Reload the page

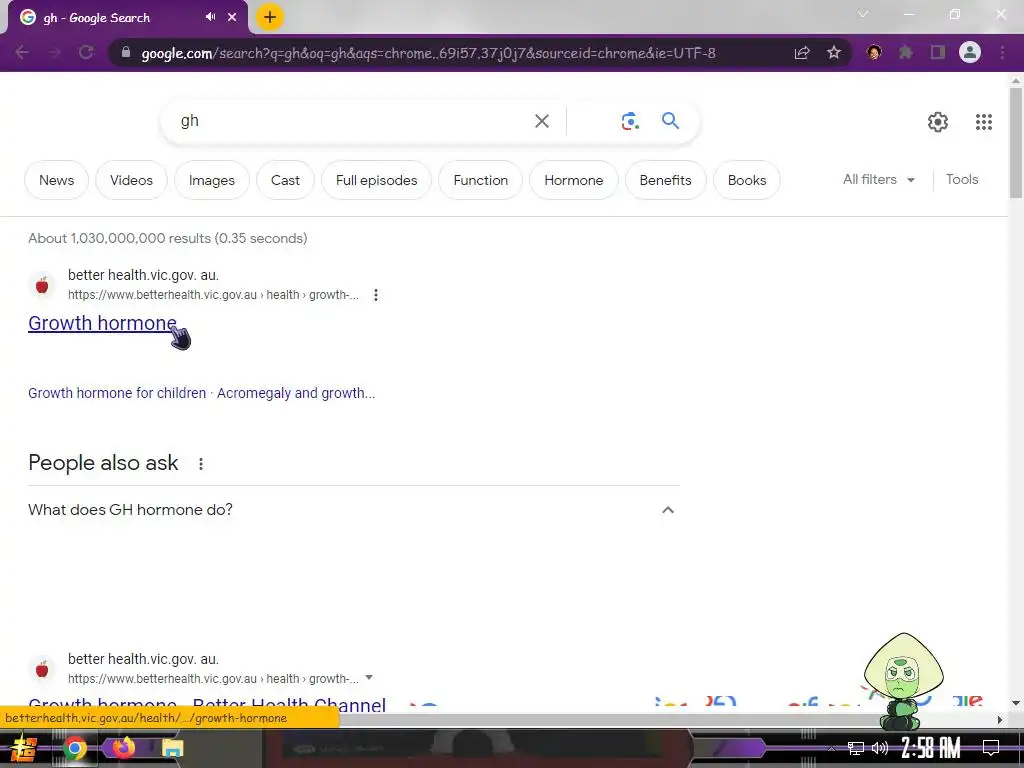coord(86,53)
